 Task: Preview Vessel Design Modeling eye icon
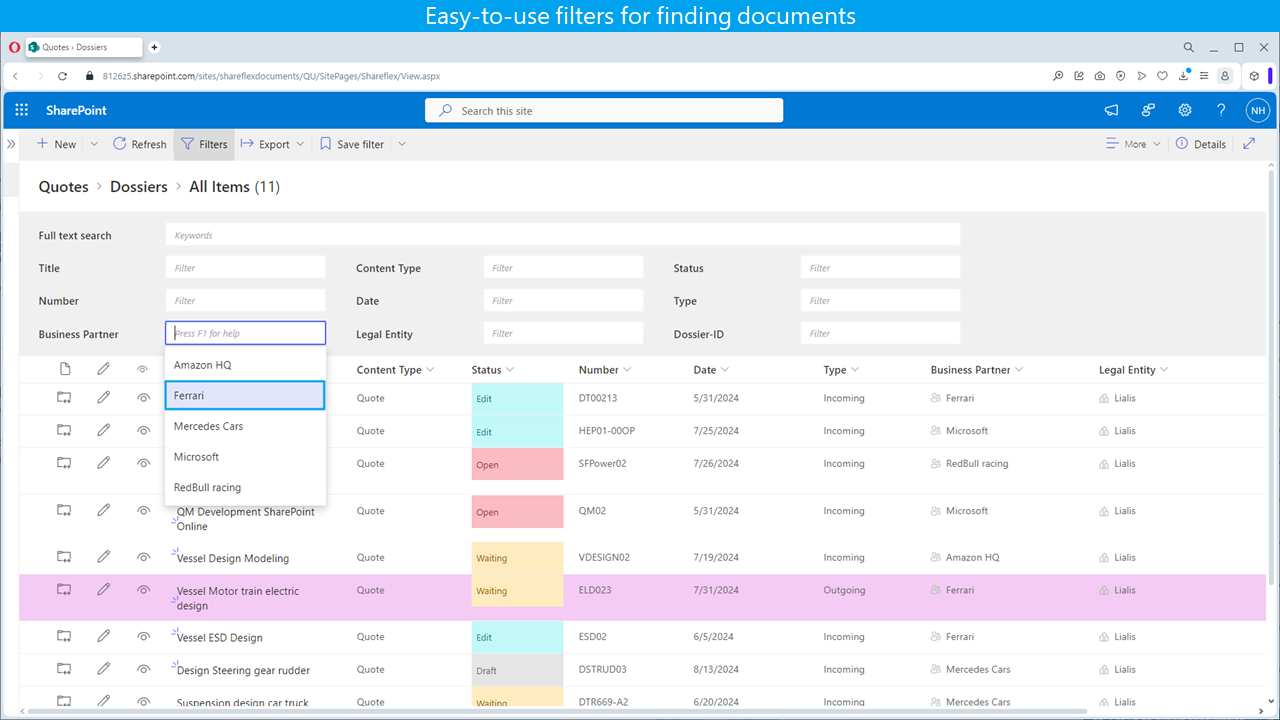point(143,557)
